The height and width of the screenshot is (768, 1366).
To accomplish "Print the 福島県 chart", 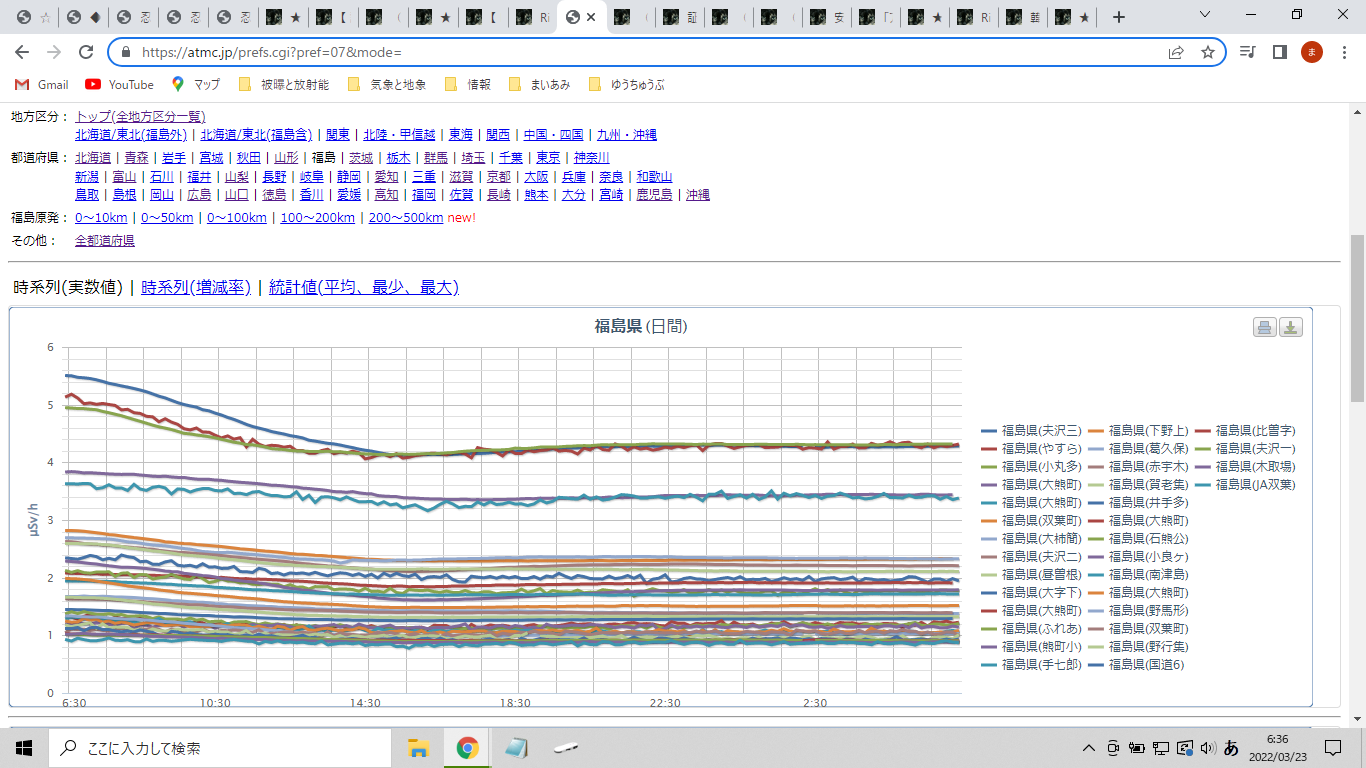I will [1265, 327].
